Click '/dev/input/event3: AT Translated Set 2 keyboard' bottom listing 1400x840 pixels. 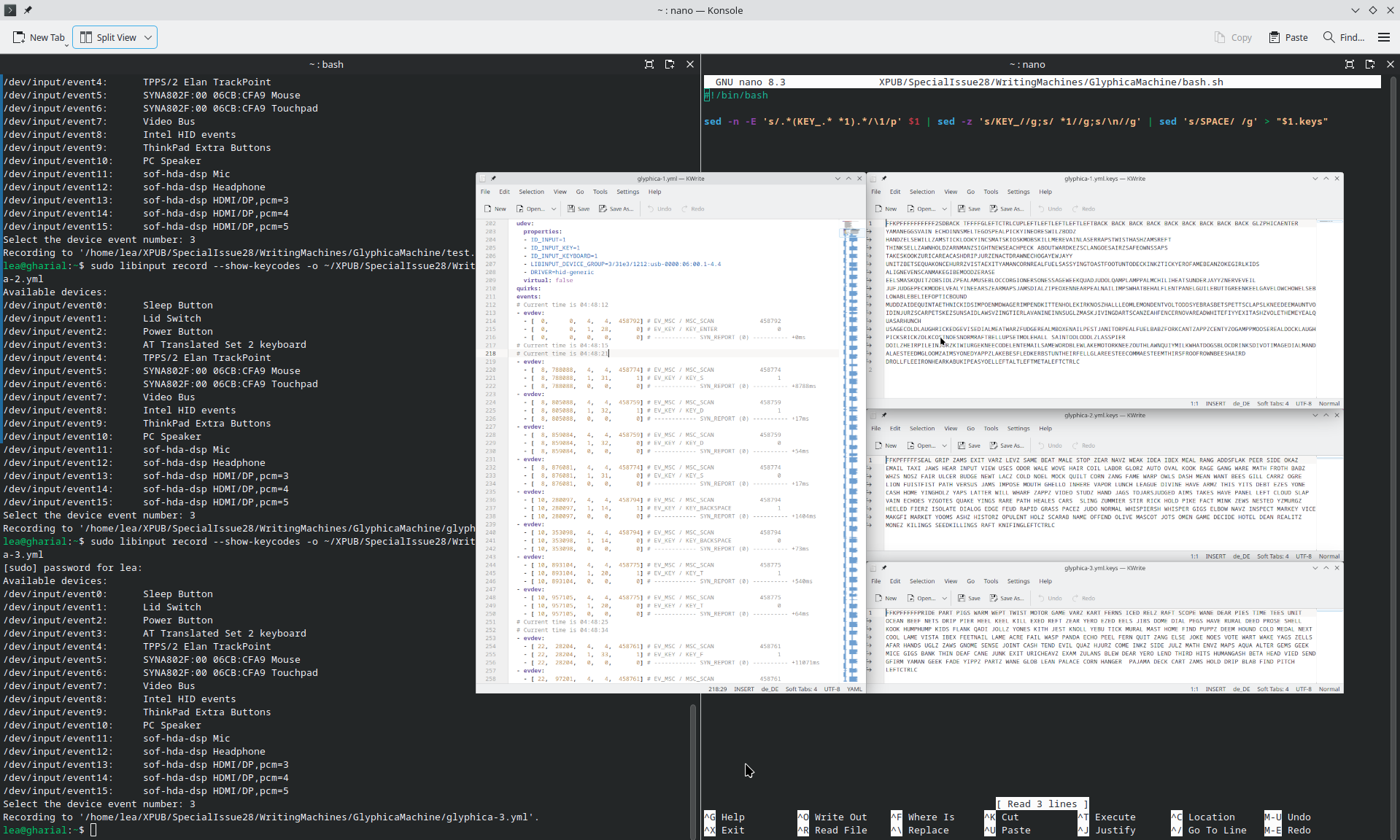pyautogui.click(x=155, y=634)
